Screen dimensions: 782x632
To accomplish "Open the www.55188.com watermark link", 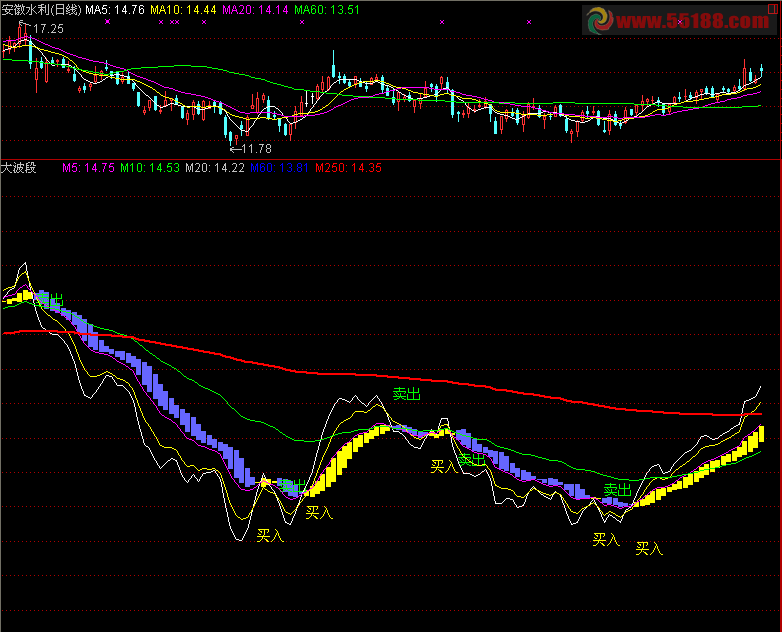I will click(x=690, y=19).
